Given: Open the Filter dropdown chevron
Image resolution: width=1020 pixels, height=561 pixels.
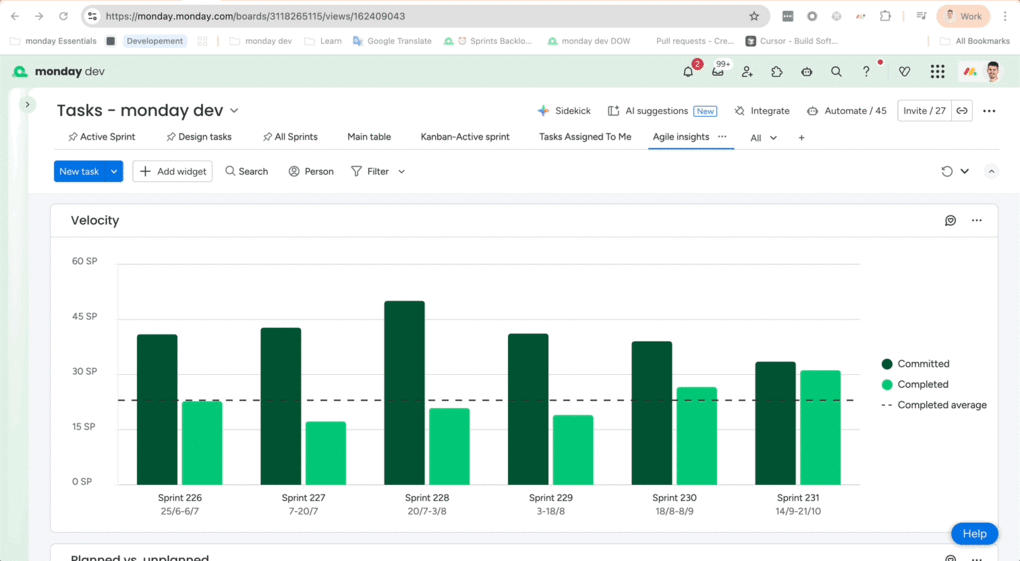Looking at the screenshot, I should tap(402, 172).
